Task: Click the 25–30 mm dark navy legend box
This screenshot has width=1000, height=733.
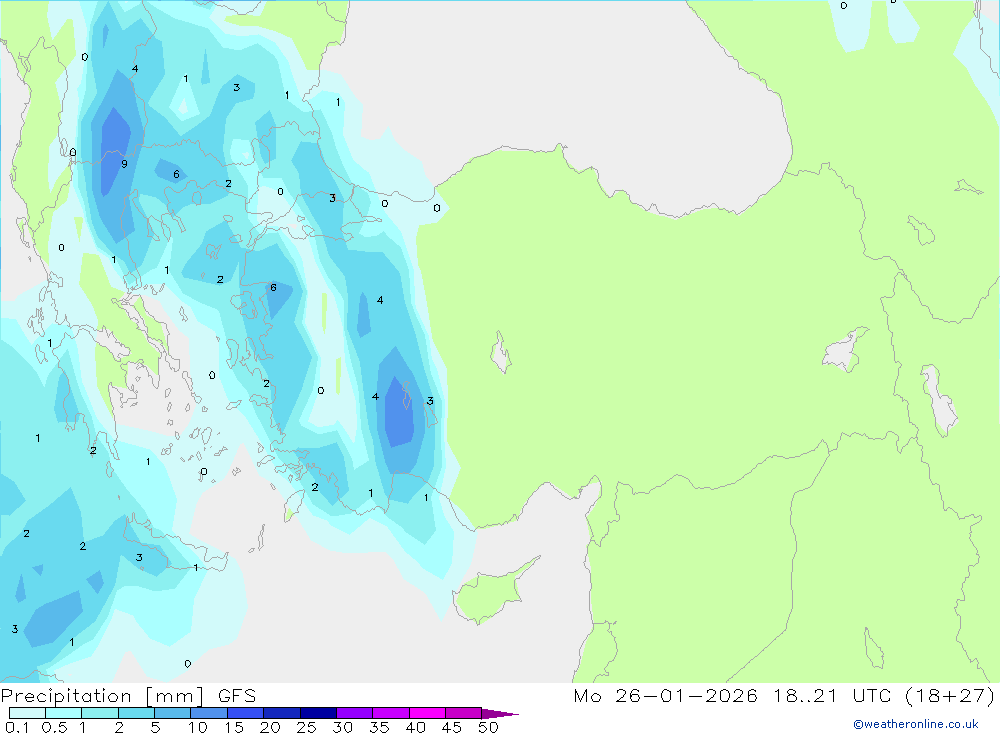Action: 318,713
